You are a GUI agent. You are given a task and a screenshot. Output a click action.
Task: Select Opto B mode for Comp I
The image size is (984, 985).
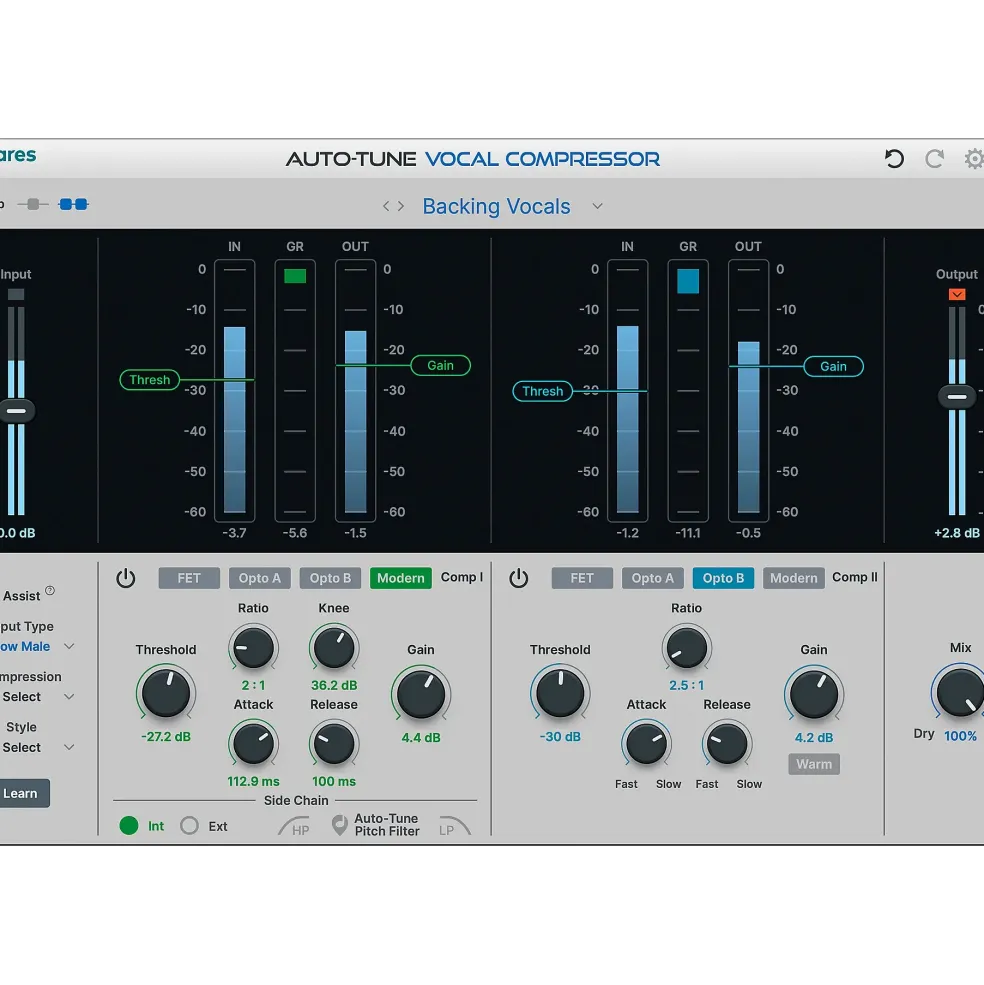click(331, 578)
